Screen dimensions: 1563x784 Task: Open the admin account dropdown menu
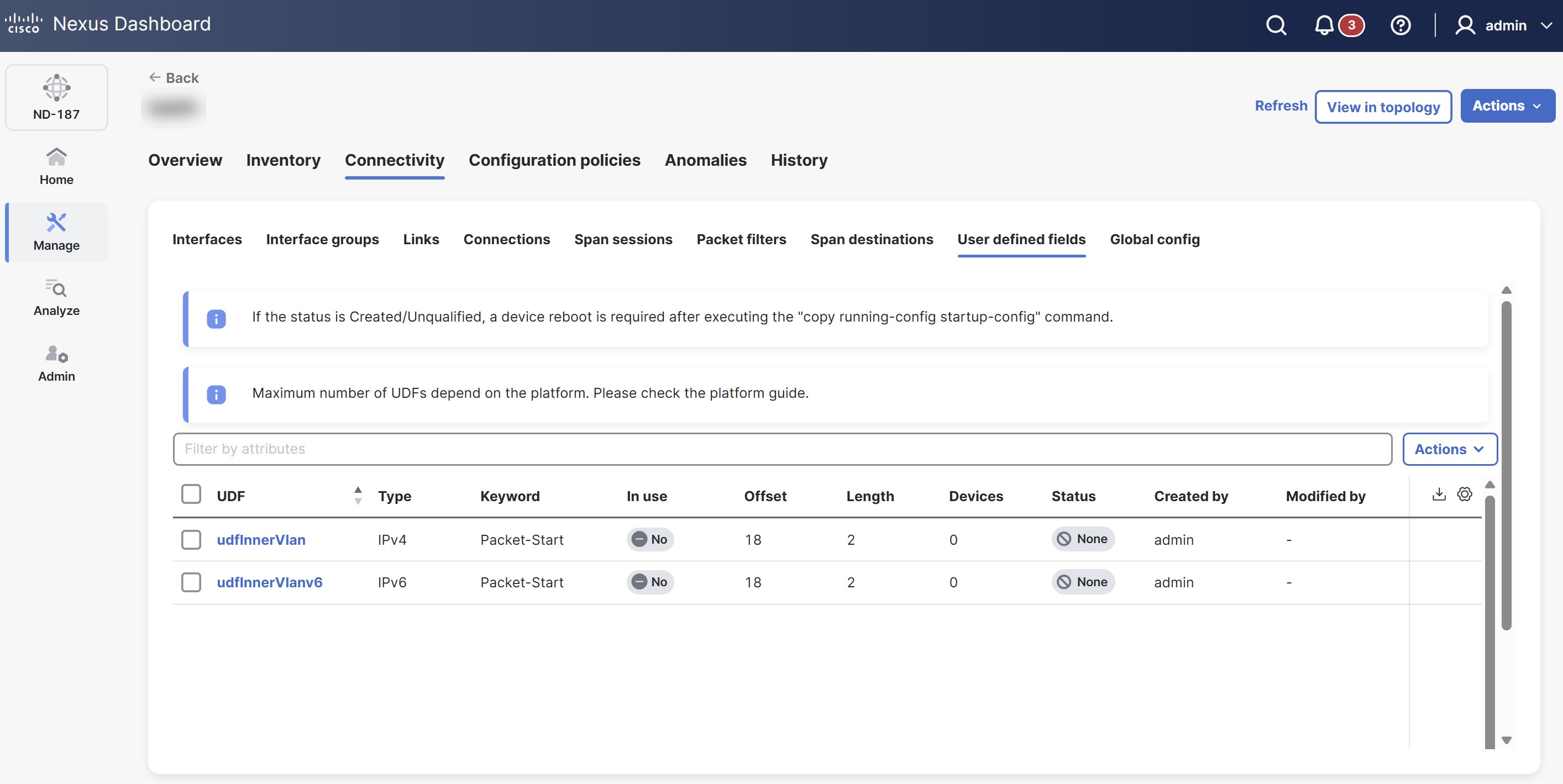(1503, 25)
